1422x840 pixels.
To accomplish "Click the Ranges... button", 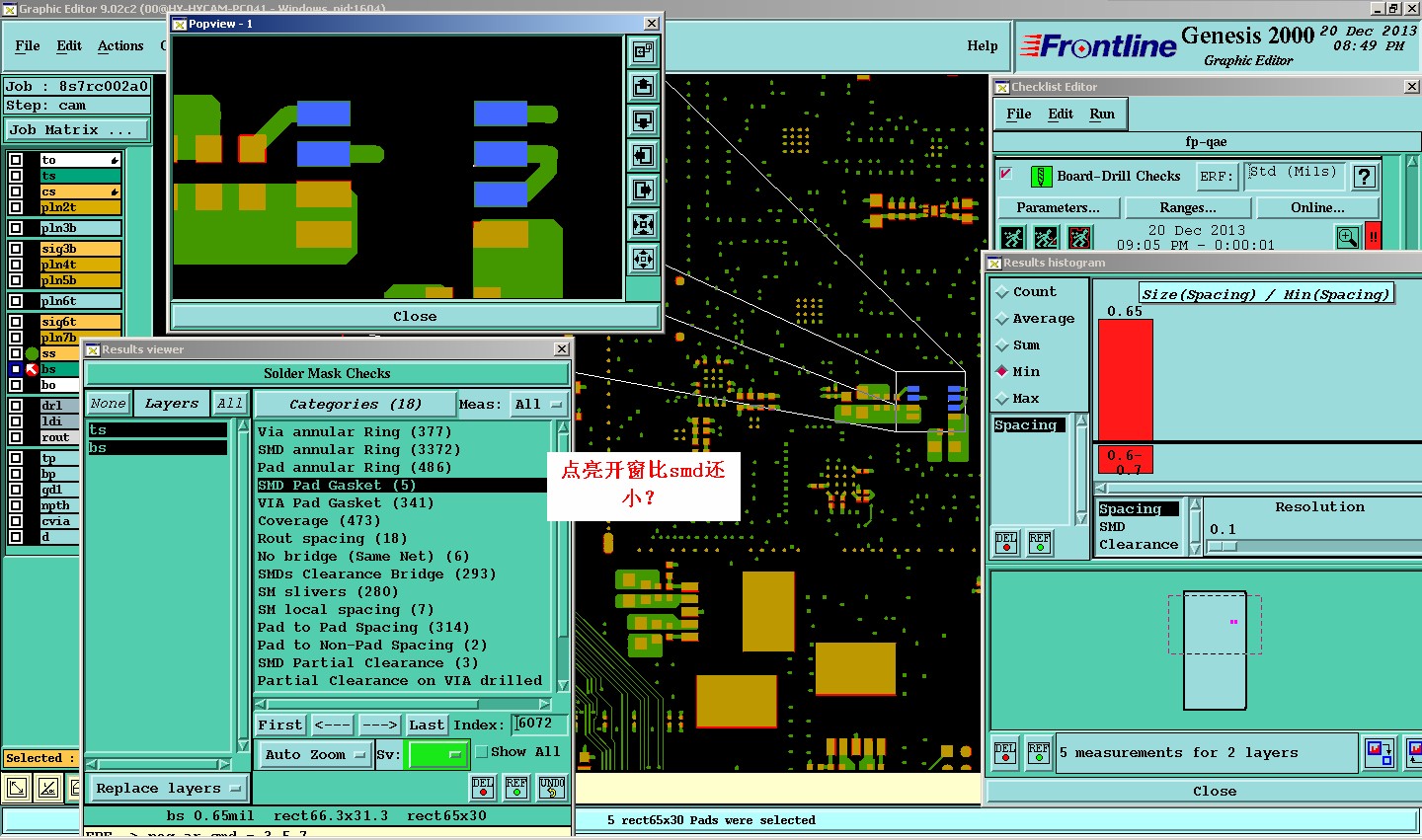I will (x=1188, y=207).
